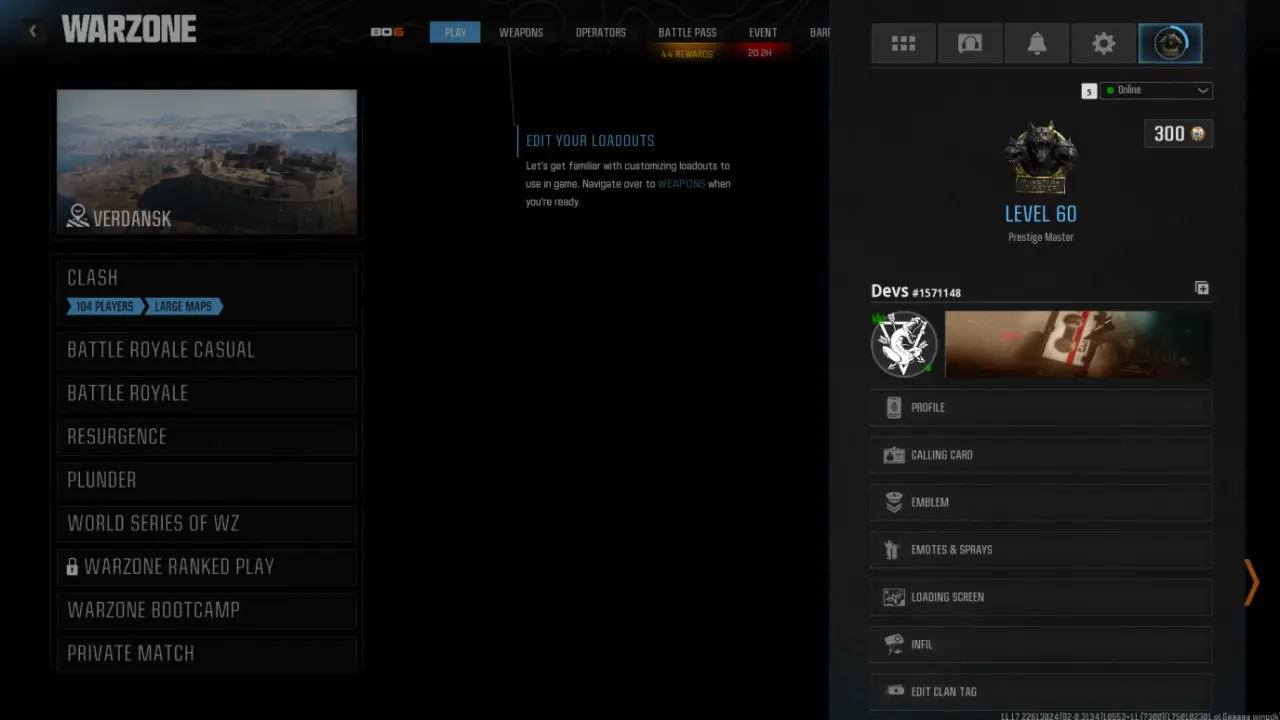Click the small '5' badge beside Online
Image resolution: width=1280 pixels, height=720 pixels.
point(1089,91)
